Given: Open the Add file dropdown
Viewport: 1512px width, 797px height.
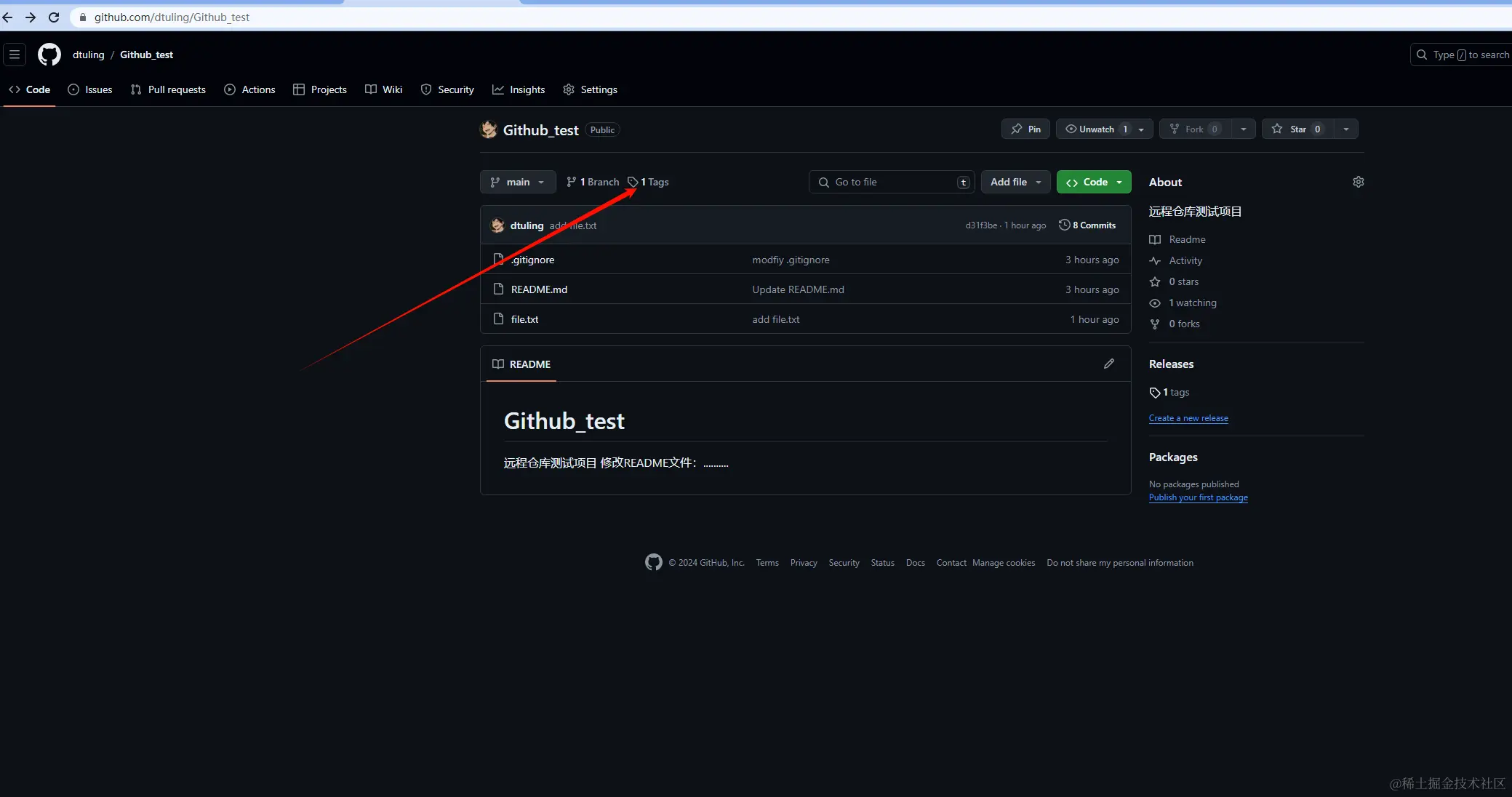Looking at the screenshot, I should pyautogui.click(x=1015, y=182).
